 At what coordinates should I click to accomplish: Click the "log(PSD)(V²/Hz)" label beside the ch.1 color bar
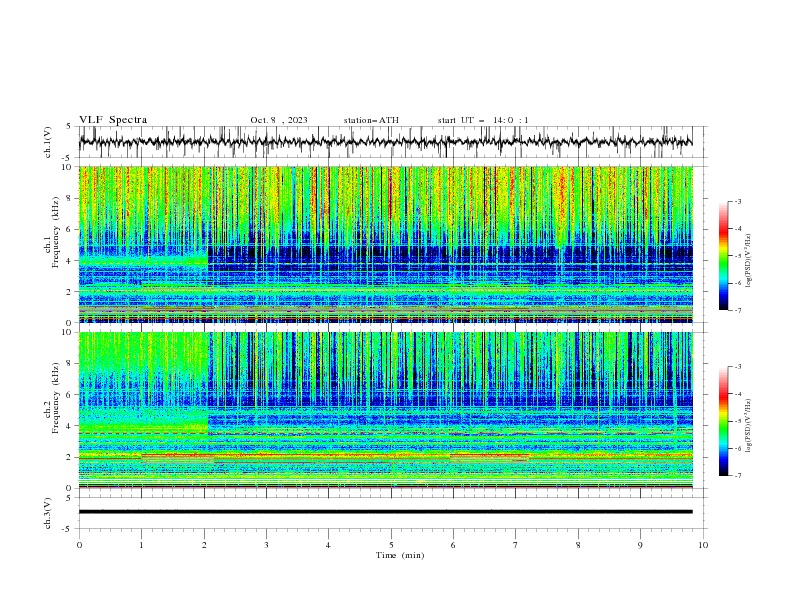pos(748,261)
